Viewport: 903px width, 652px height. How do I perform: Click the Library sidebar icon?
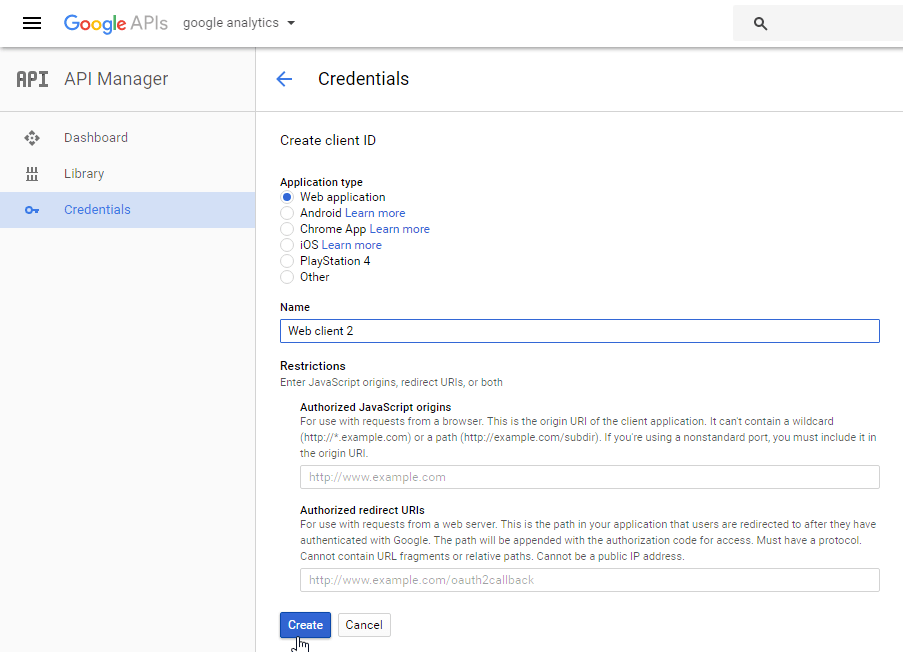(x=32, y=174)
